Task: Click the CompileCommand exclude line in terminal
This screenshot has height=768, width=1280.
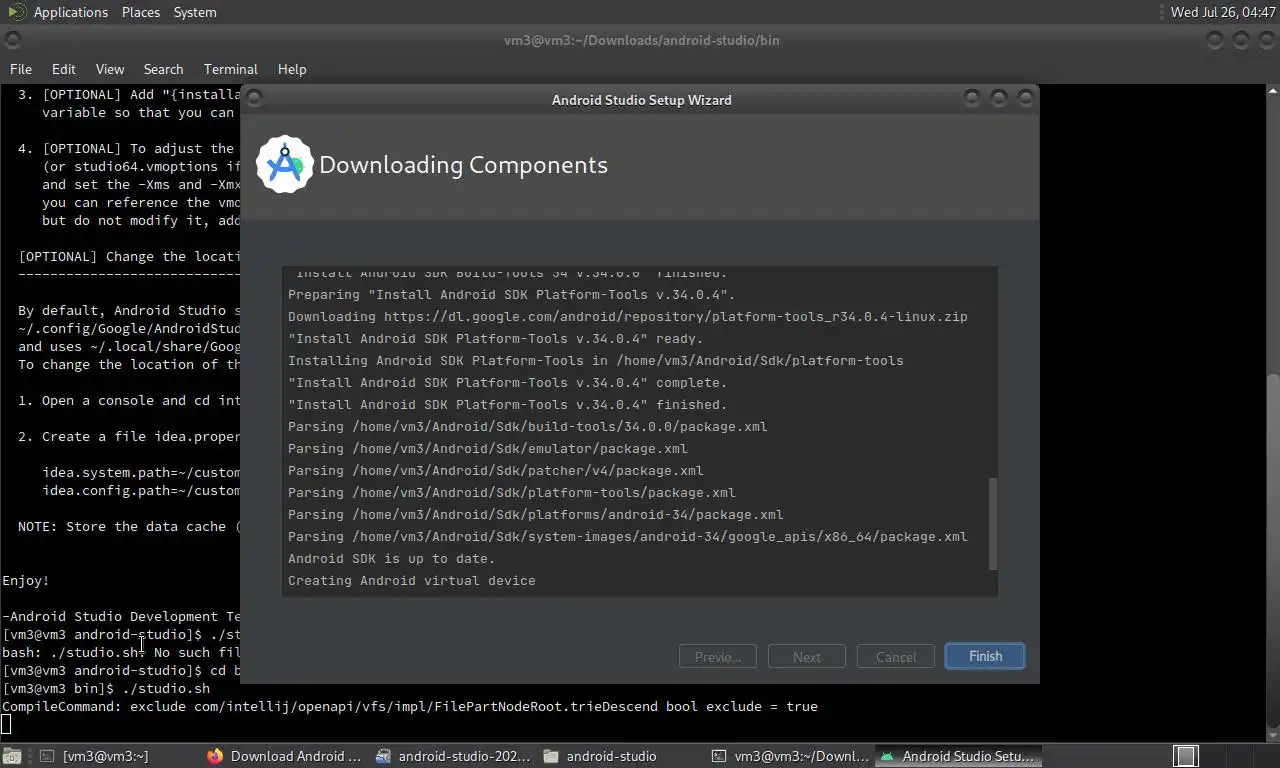Action: pos(410,707)
